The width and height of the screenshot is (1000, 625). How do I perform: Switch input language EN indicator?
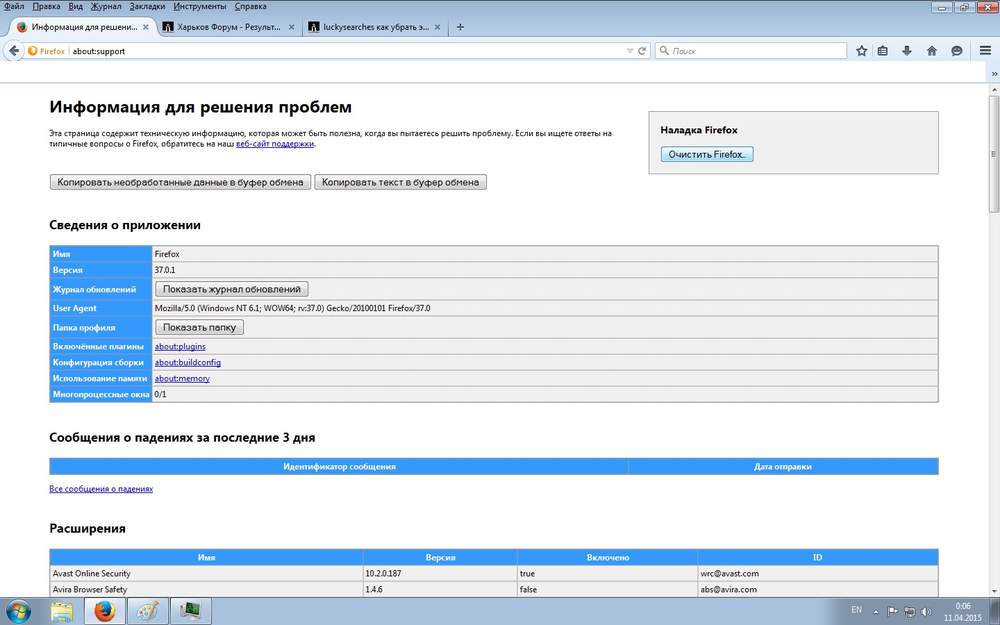[x=857, y=610]
